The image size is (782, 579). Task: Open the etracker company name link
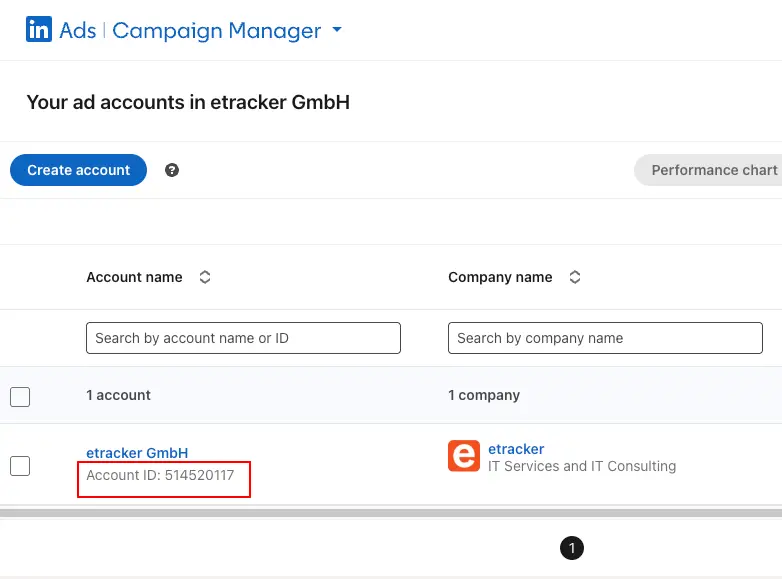pyautogui.click(x=516, y=449)
